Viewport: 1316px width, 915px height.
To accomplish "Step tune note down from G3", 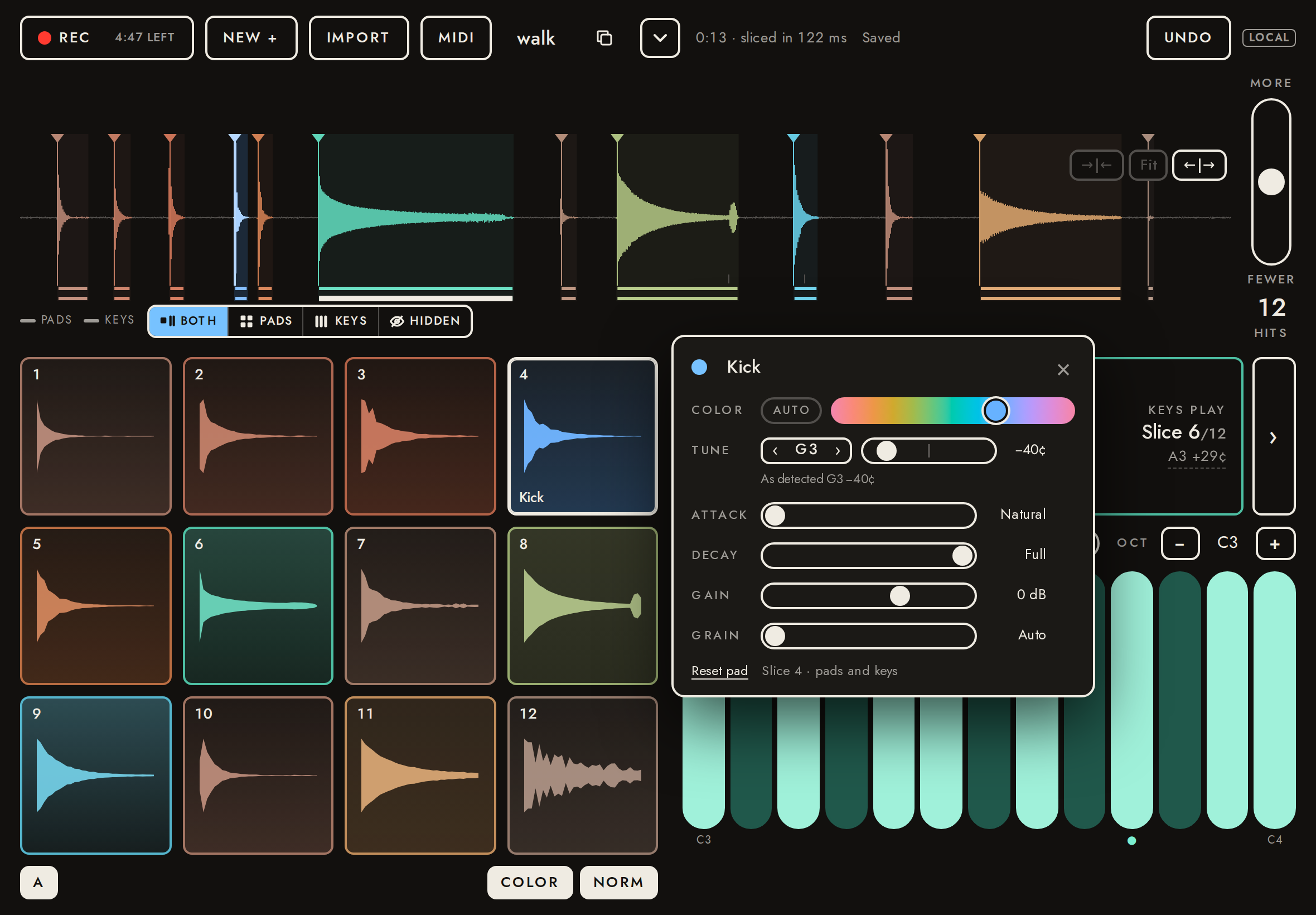I will point(775,451).
